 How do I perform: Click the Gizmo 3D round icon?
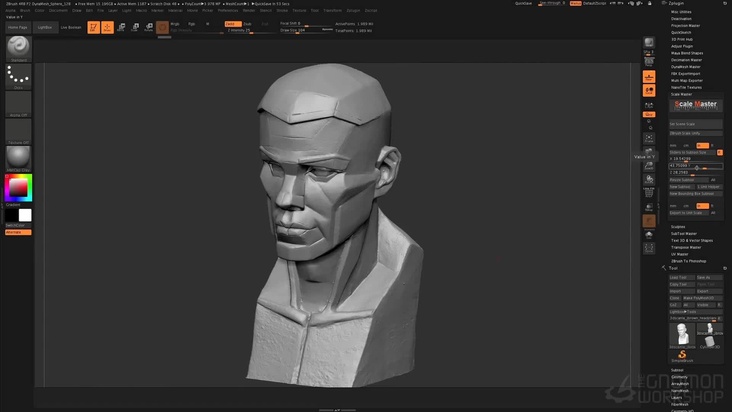point(162,28)
